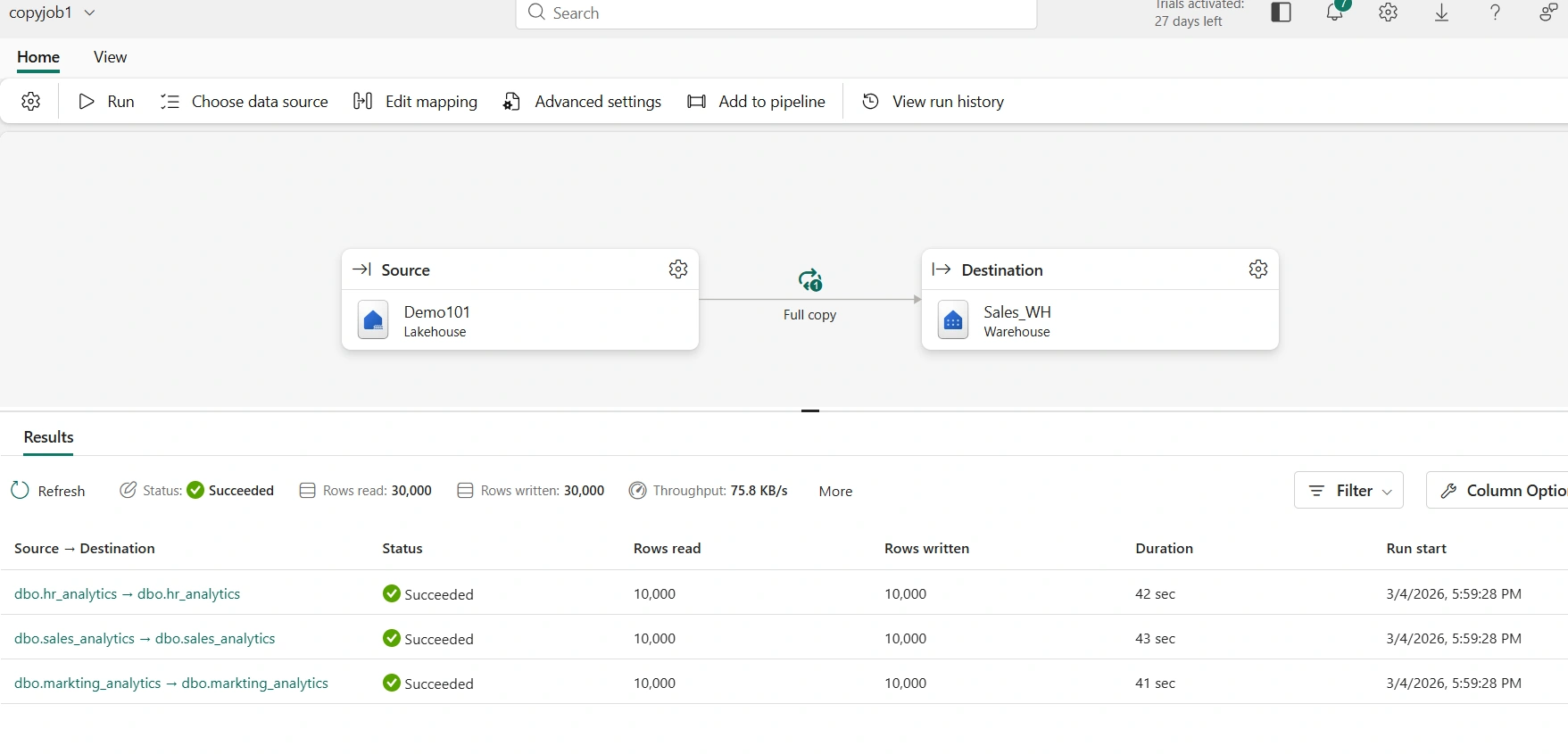Viewport: 1568px width, 754px height.
Task: Open the notifications bell icon
Action: point(1335,12)
